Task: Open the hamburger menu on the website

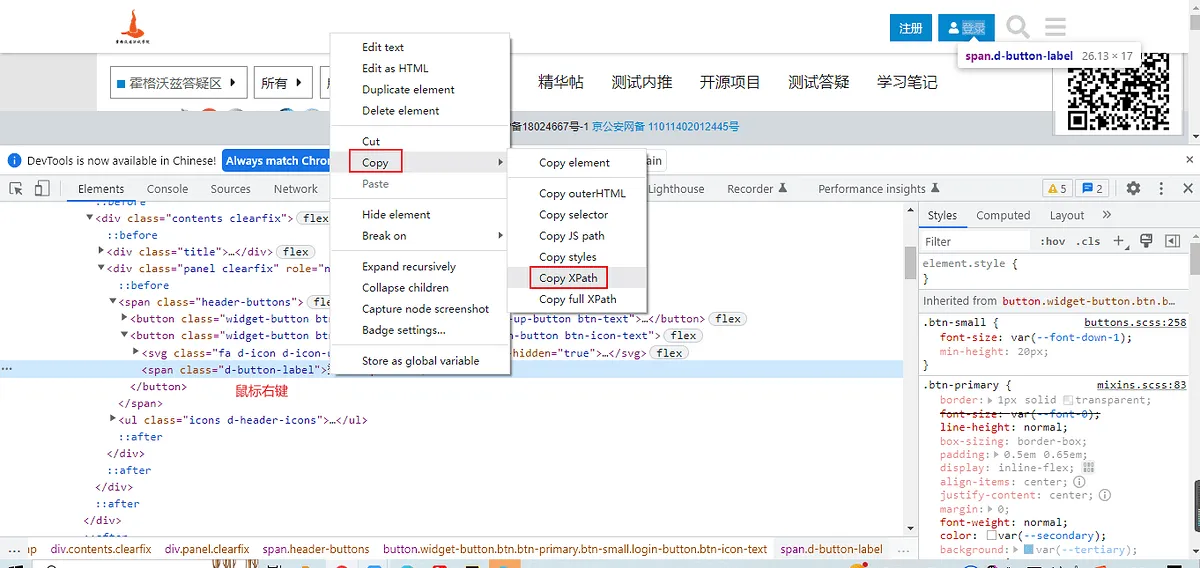Action: 1055,27
